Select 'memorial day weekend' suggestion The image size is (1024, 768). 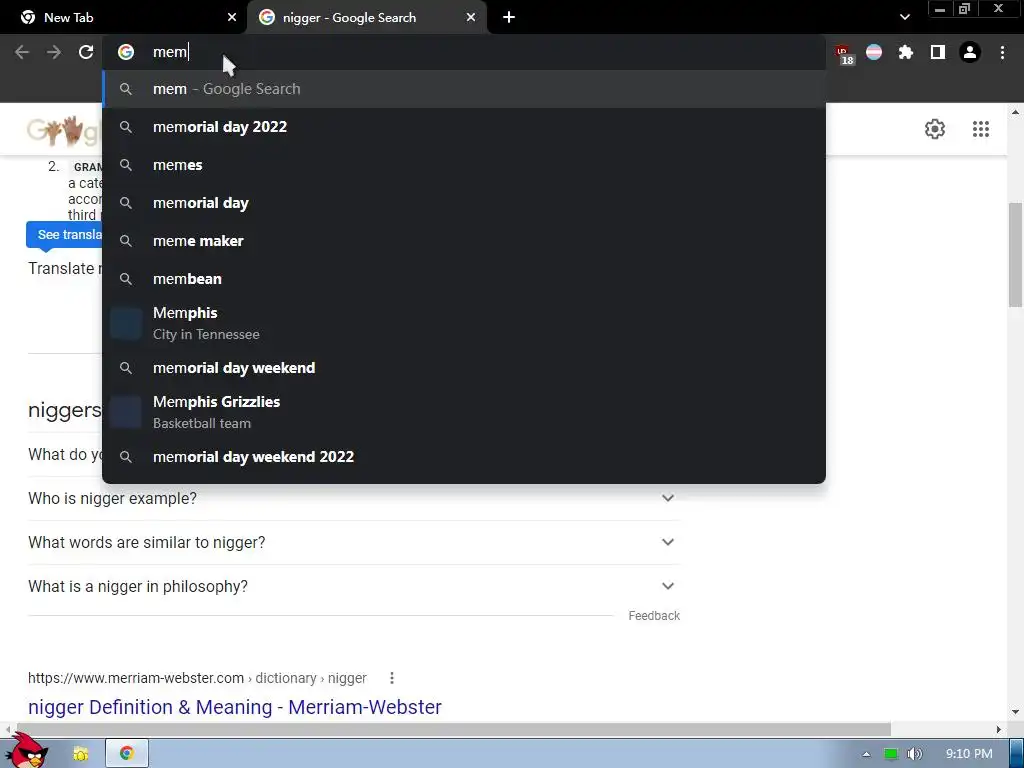pos(464,368)
